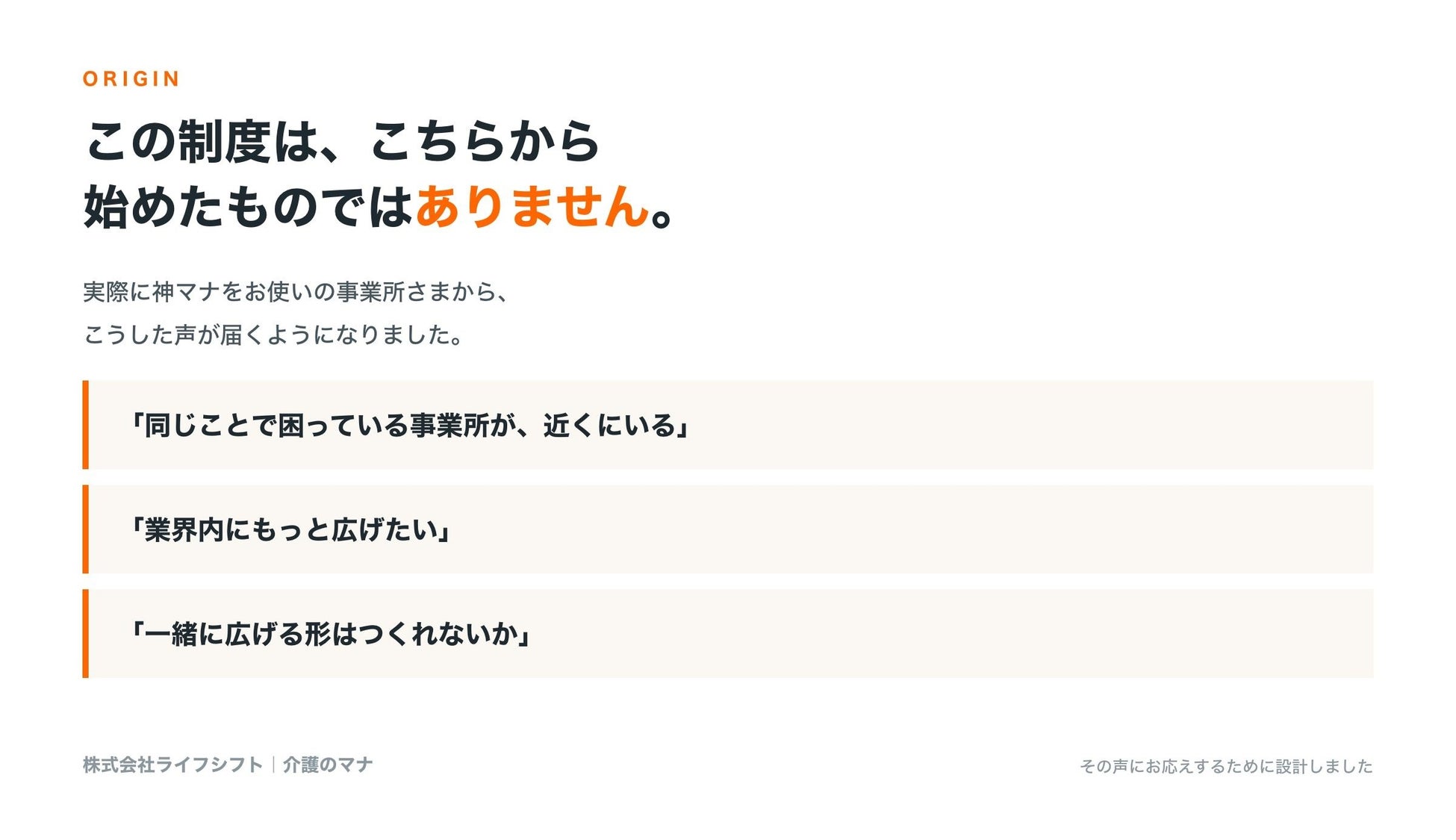Click the heading line この制度は、こちらから

tap(342, 141)
